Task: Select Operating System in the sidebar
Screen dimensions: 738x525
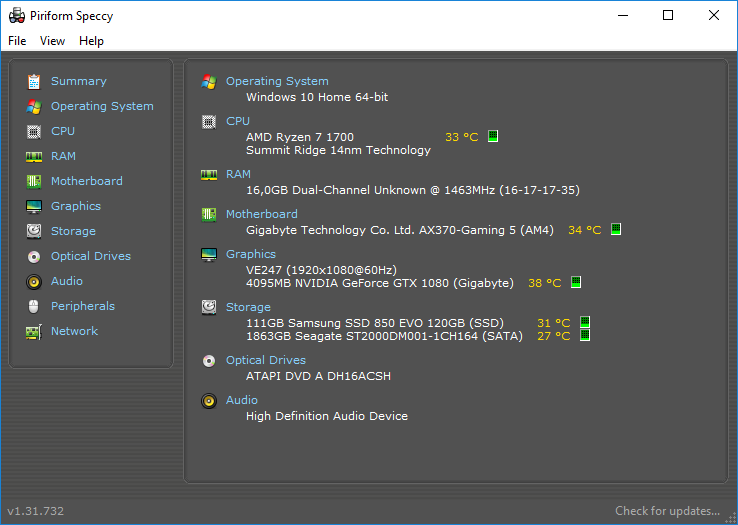Action: coord(102,106)
